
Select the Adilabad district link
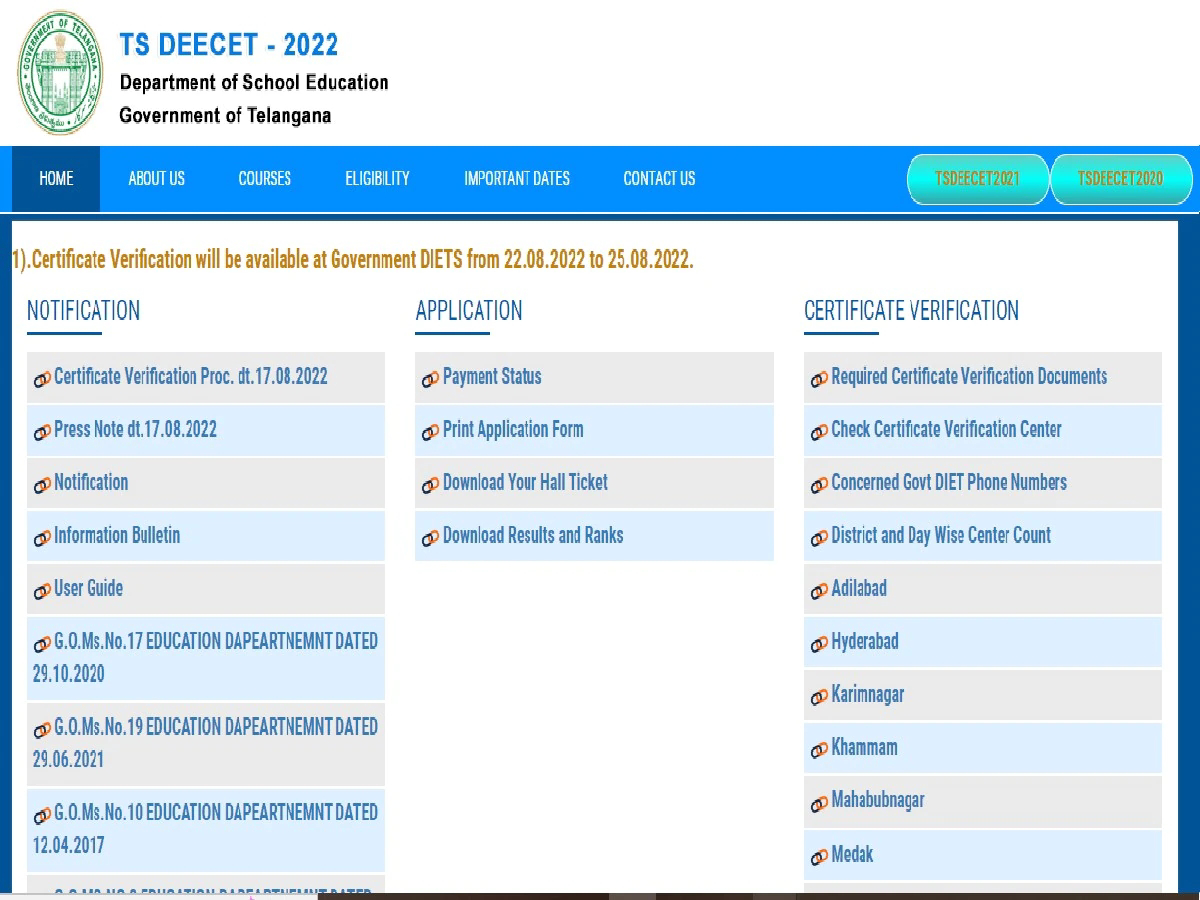tap(859, 589)
